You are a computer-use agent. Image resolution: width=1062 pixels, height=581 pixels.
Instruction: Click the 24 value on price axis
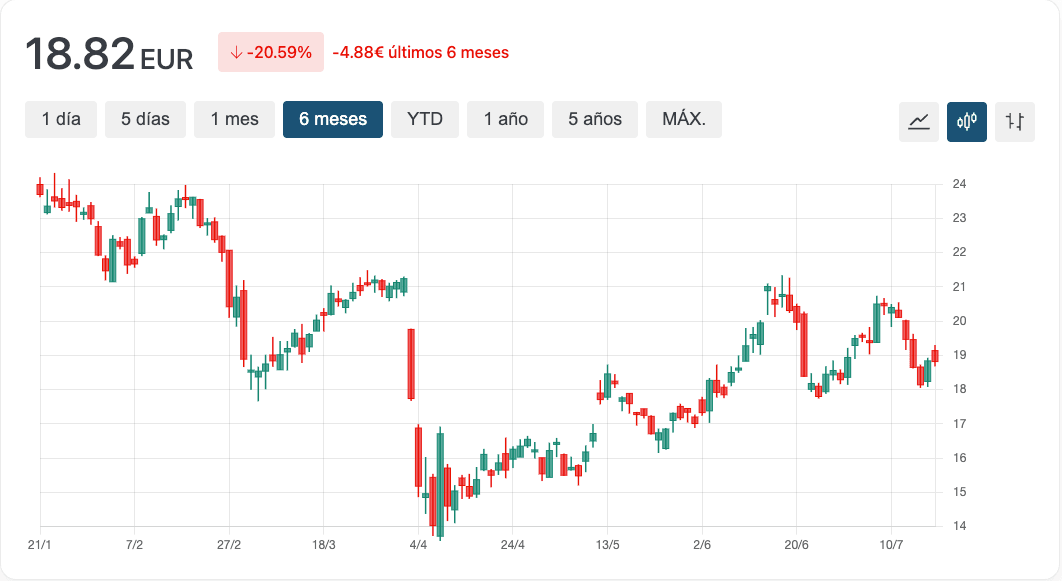point(959,184)
